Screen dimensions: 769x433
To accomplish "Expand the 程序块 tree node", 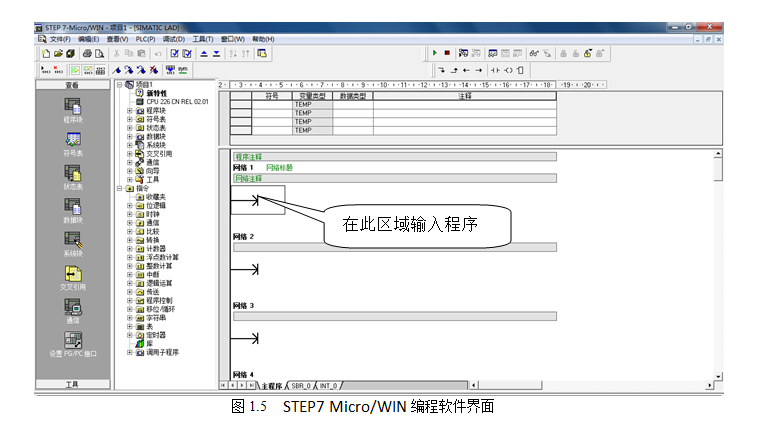I will point(129,111).
